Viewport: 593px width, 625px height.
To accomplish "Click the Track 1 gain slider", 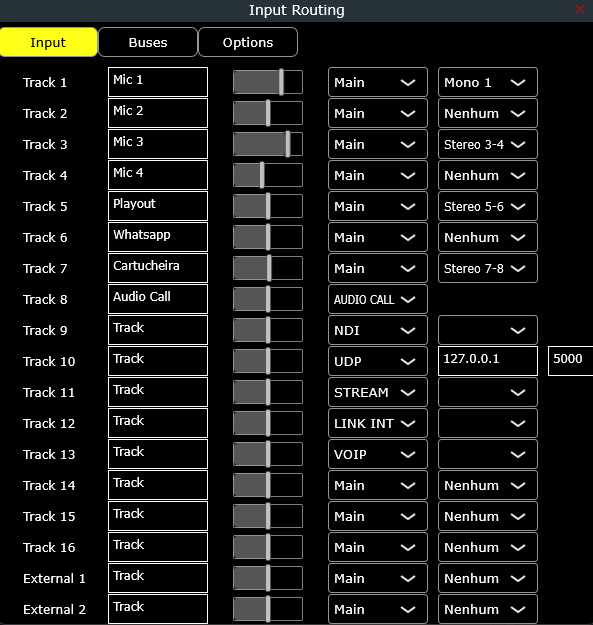I will coord(268,82).
